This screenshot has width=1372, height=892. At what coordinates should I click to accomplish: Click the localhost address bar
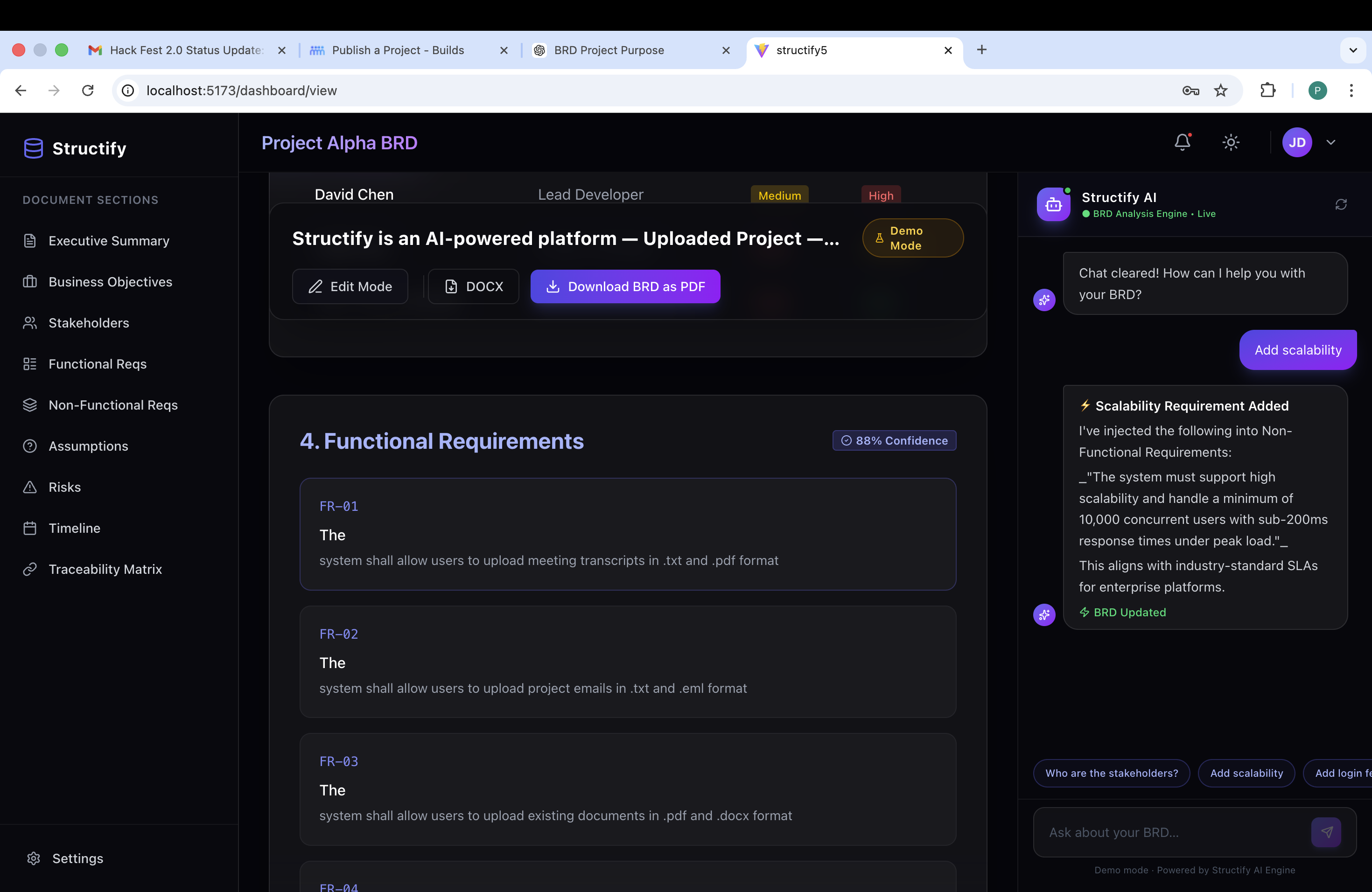tap(677, 91)
